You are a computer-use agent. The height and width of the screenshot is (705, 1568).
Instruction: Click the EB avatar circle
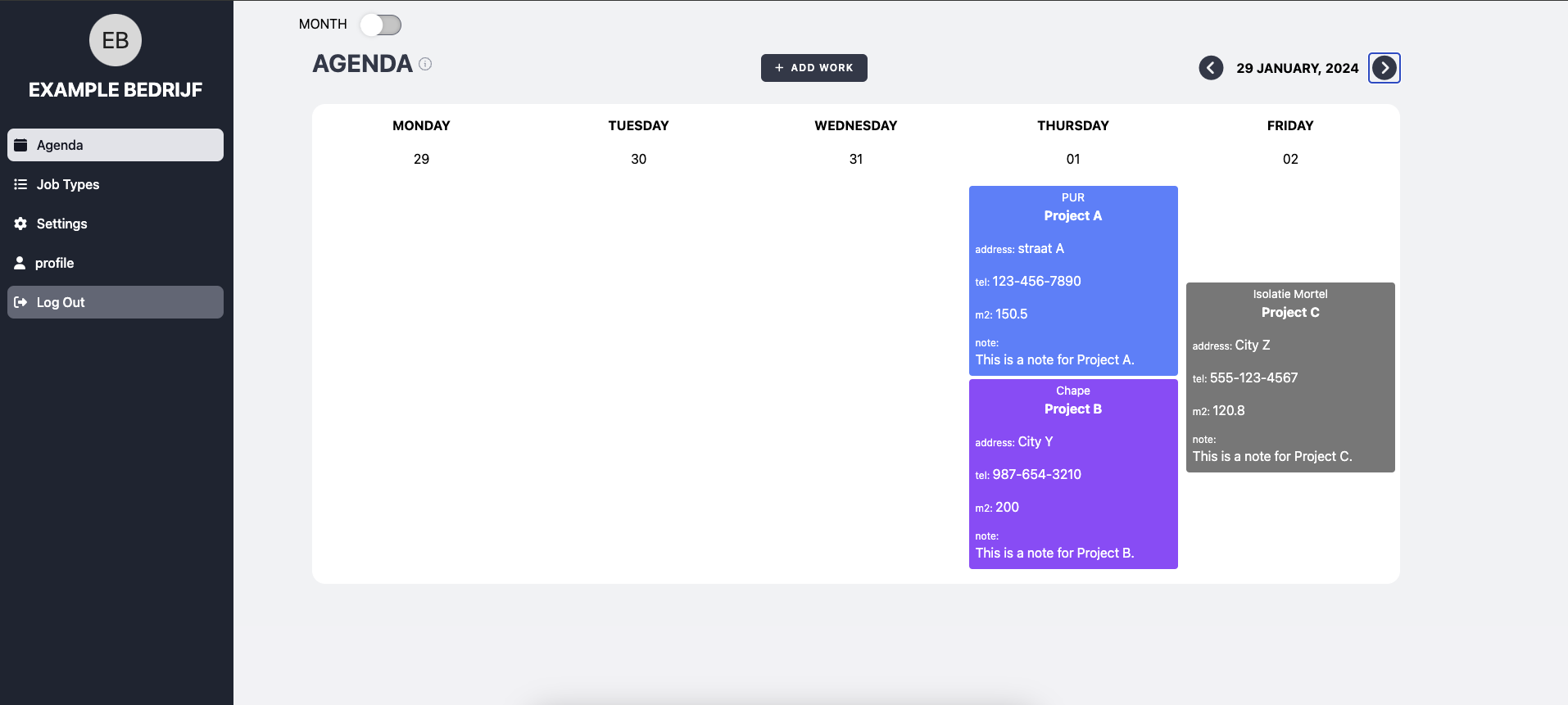point(116,40)
